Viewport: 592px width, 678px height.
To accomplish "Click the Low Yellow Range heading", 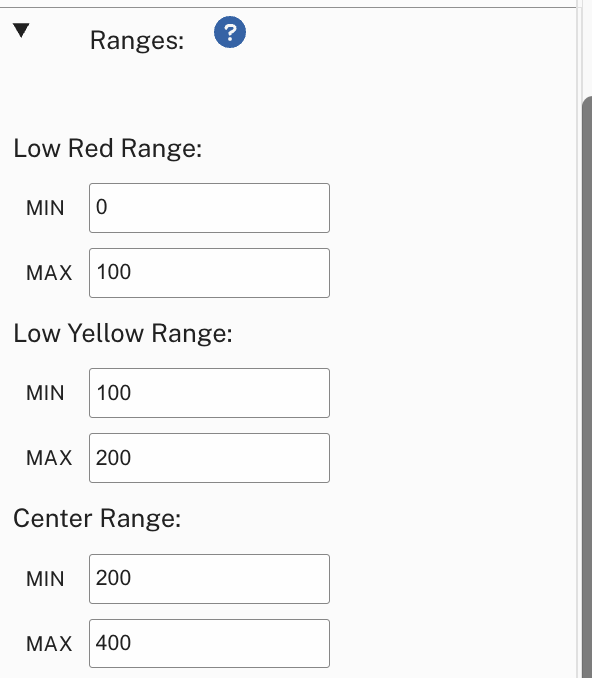I will point(123,334).
